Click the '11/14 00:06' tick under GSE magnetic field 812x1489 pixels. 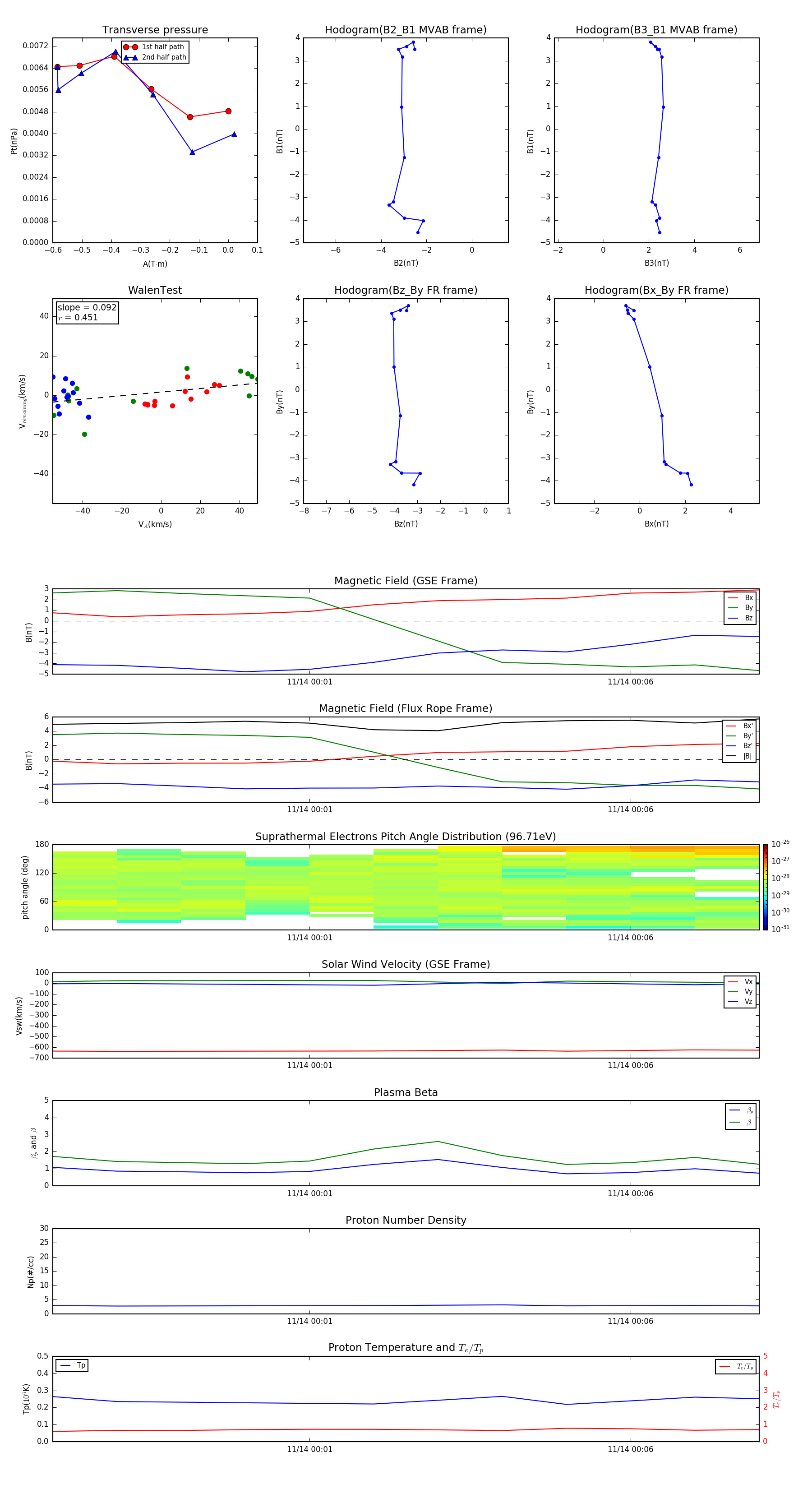tap(631, 682)
